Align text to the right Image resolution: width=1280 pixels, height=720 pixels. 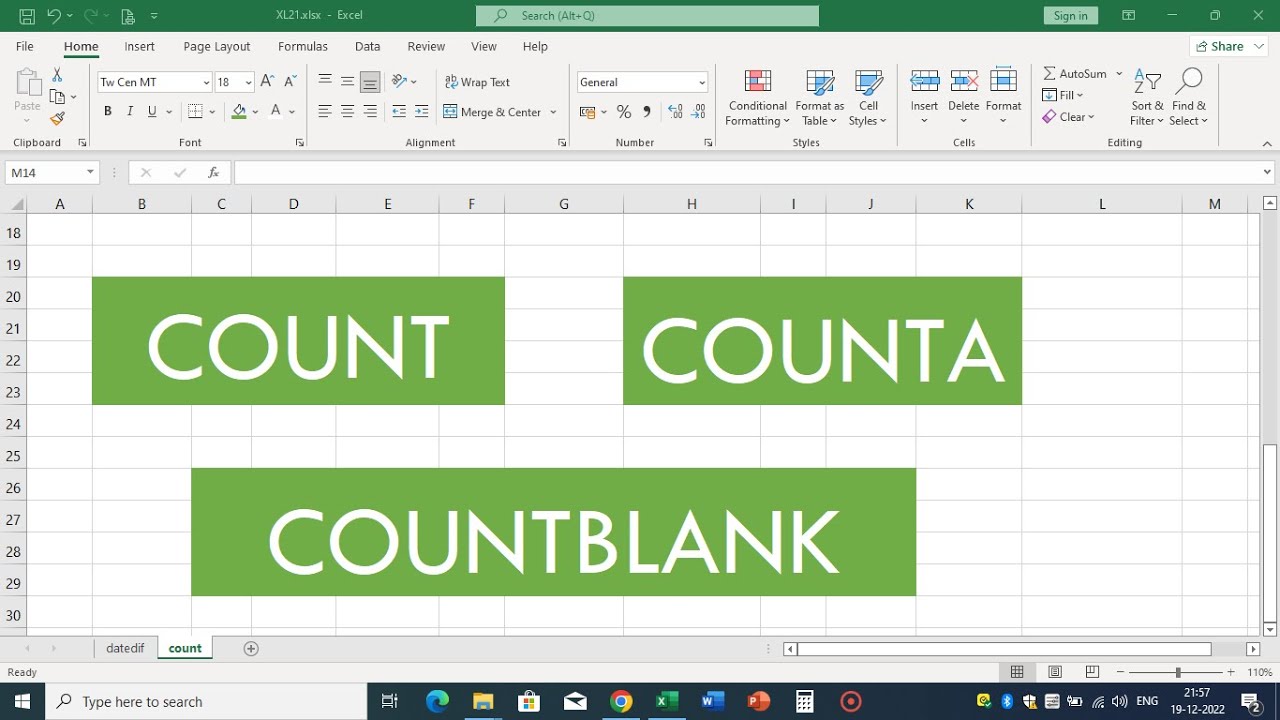coord(370,112)
